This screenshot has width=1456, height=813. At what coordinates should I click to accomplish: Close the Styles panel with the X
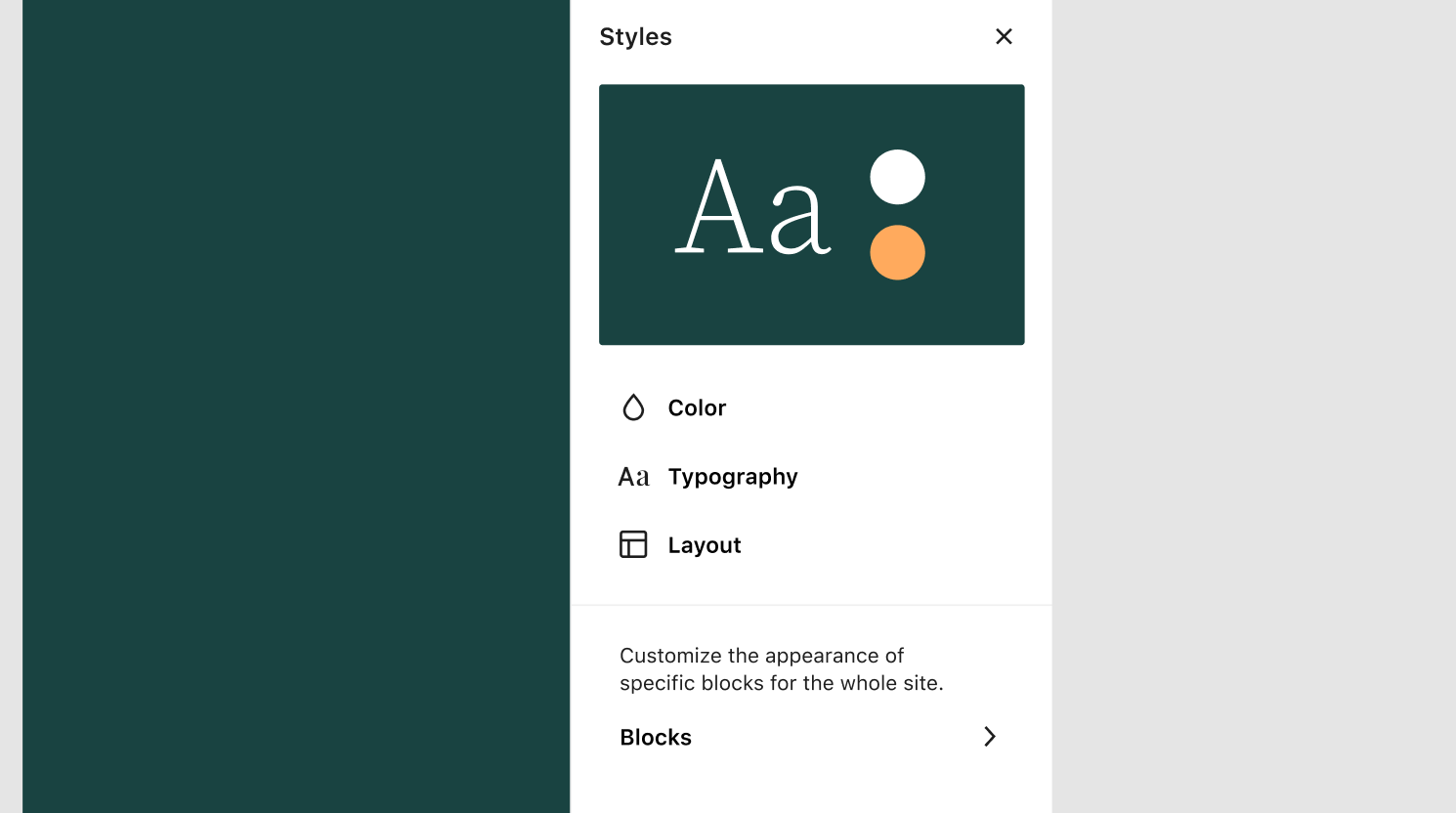1004,36
